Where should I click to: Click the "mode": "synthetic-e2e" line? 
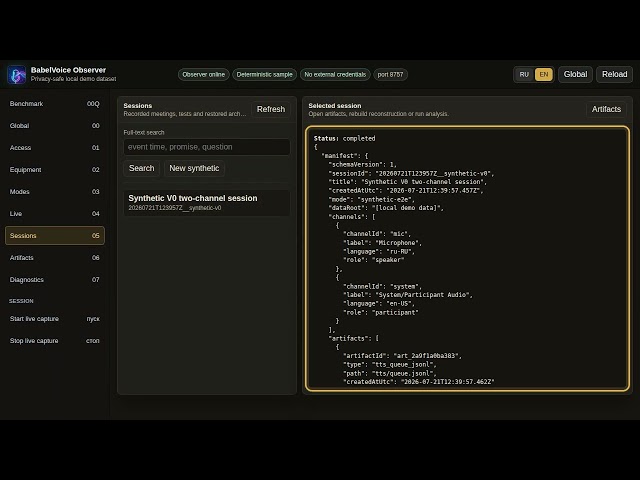(x=371, y=200)
